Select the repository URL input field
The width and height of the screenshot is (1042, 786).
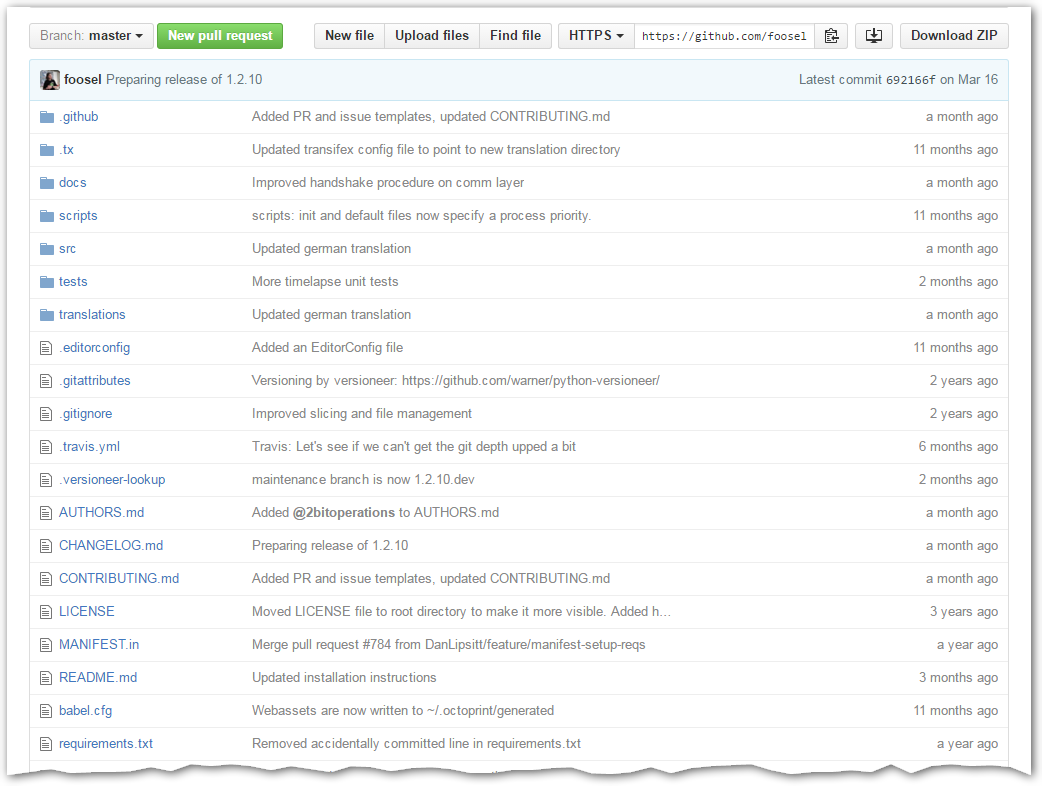pyautogui.click(x=725, y=35)
